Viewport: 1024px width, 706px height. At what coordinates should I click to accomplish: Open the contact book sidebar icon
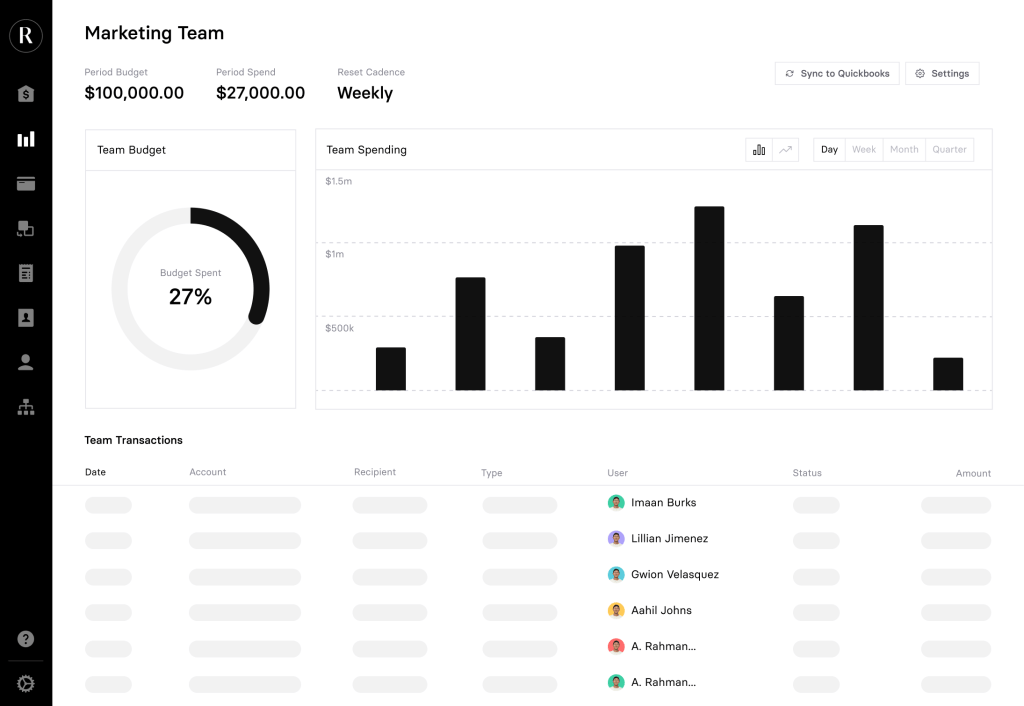click(x=25, y=317)
